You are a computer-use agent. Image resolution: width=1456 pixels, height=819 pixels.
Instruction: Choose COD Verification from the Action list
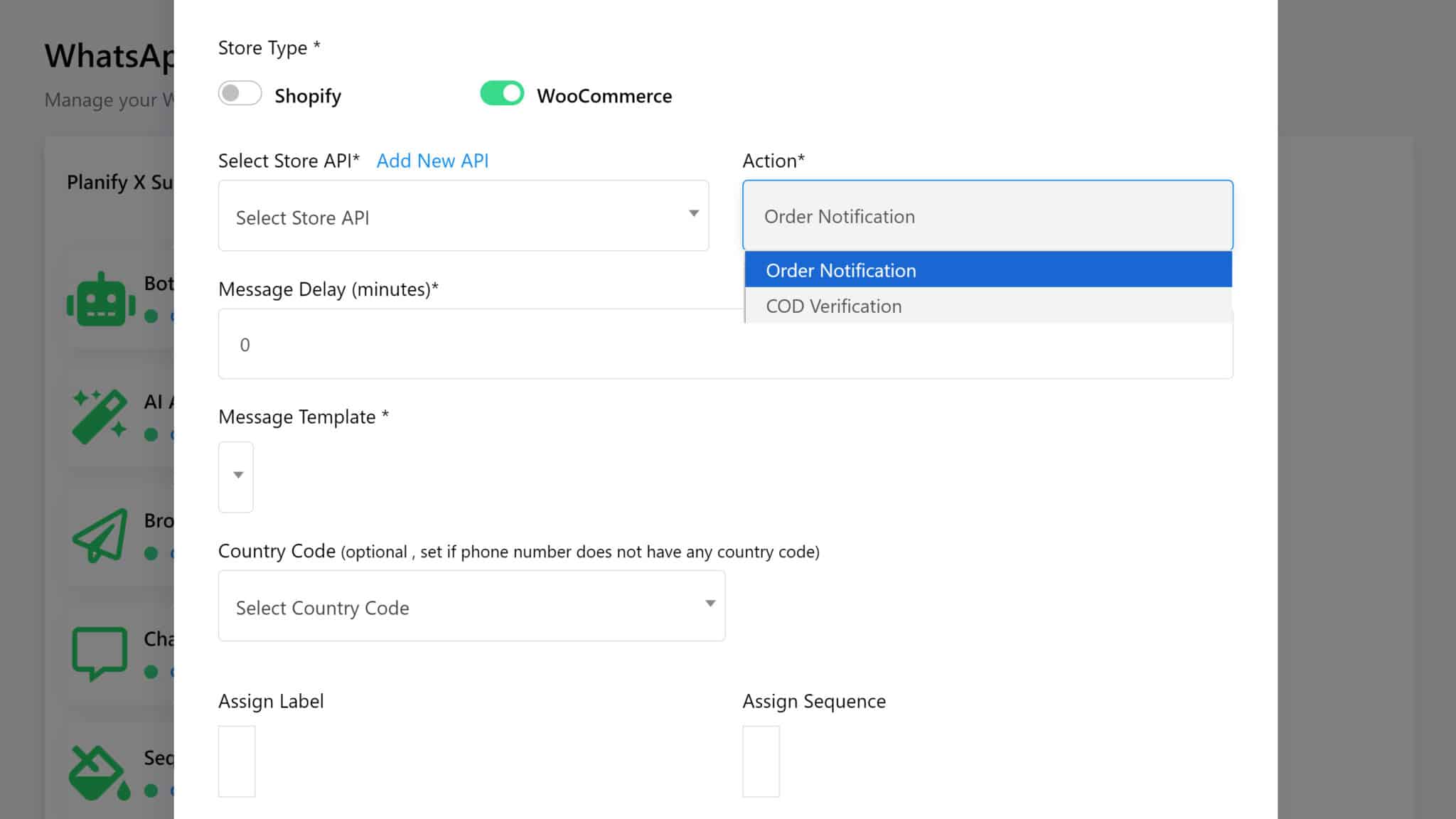coord(987,306)
